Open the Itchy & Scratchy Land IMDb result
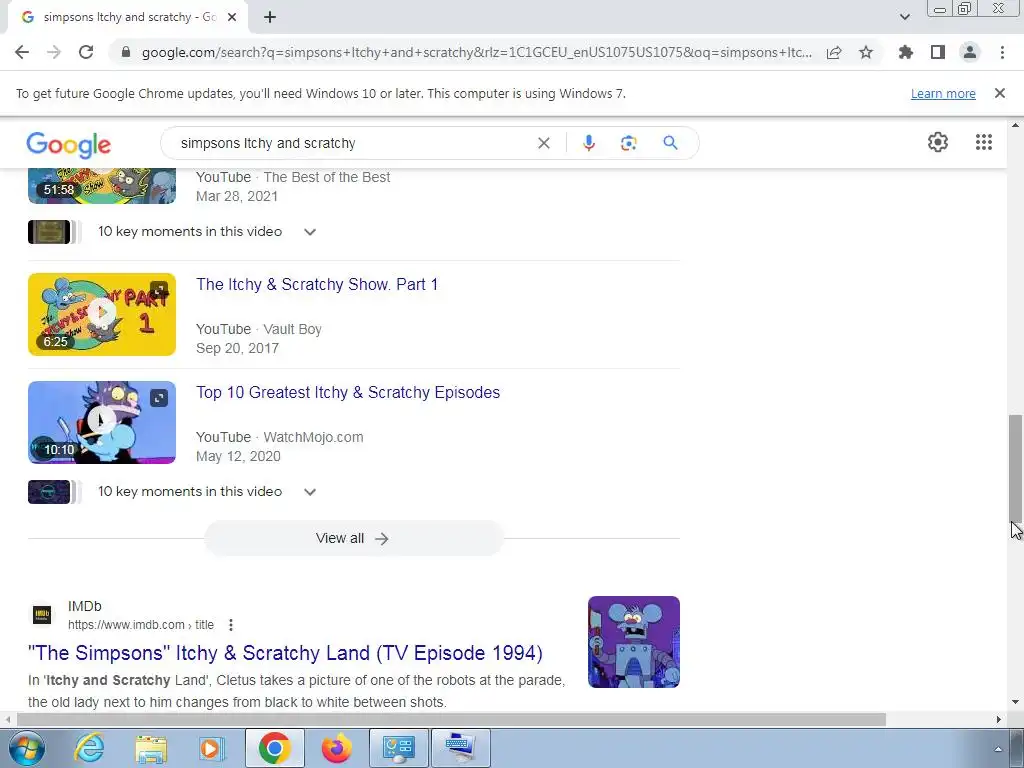1024x768 pixels. tap(285, 652)
